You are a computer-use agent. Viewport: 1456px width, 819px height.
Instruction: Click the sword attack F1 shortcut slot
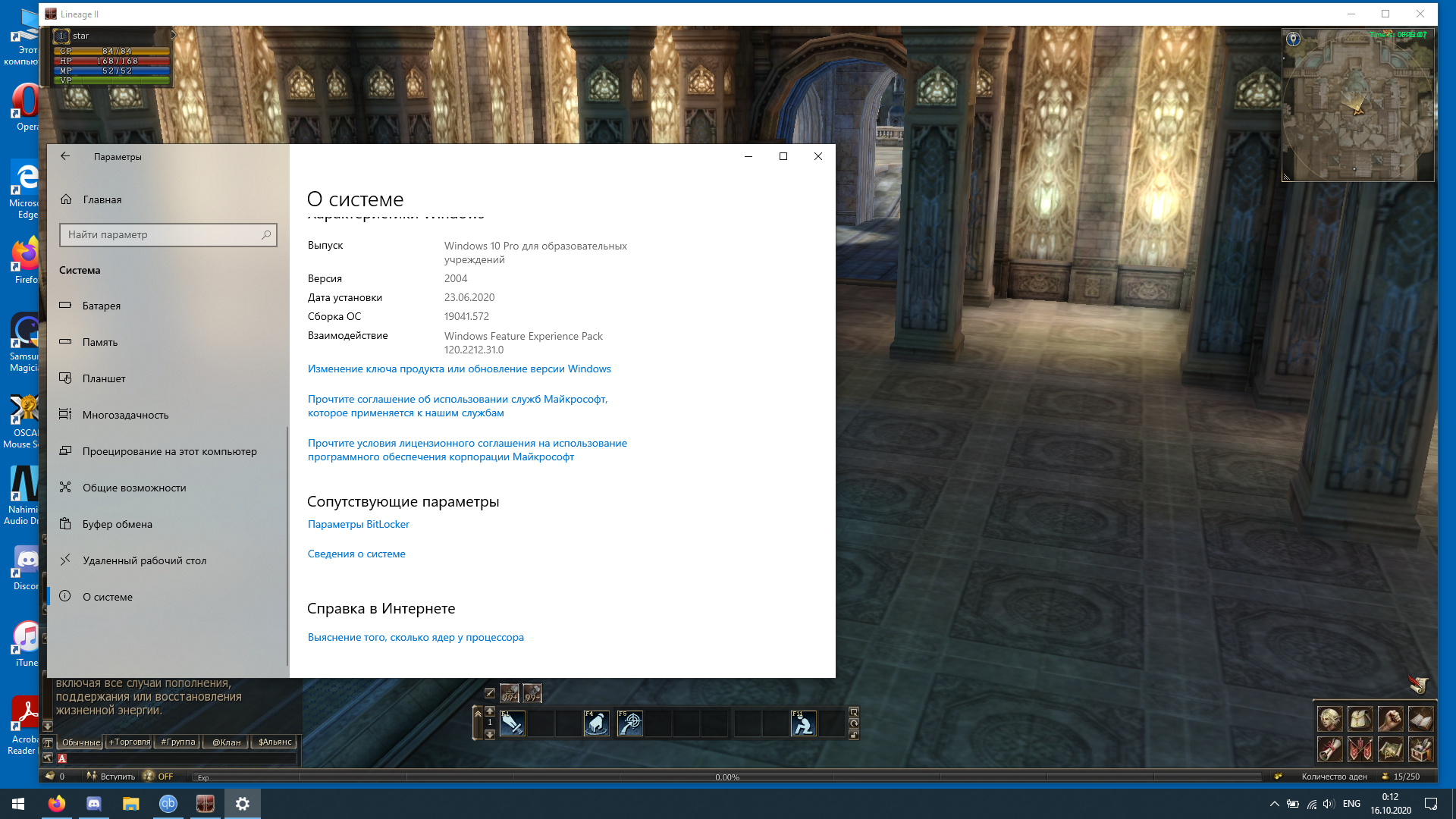(x=512, y=723)
